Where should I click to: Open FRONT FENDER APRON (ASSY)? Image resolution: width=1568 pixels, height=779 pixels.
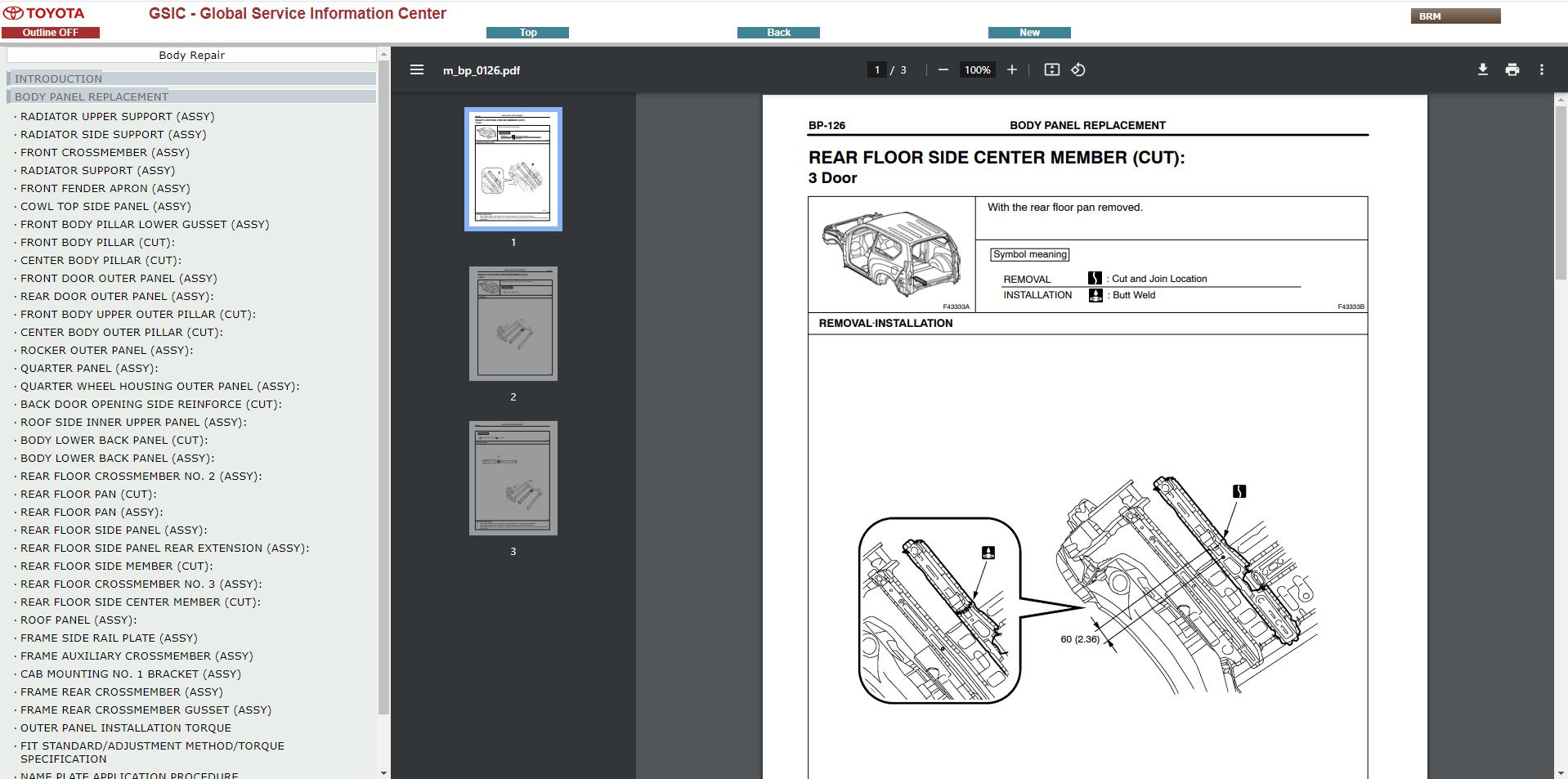click(x=105, y=188)
